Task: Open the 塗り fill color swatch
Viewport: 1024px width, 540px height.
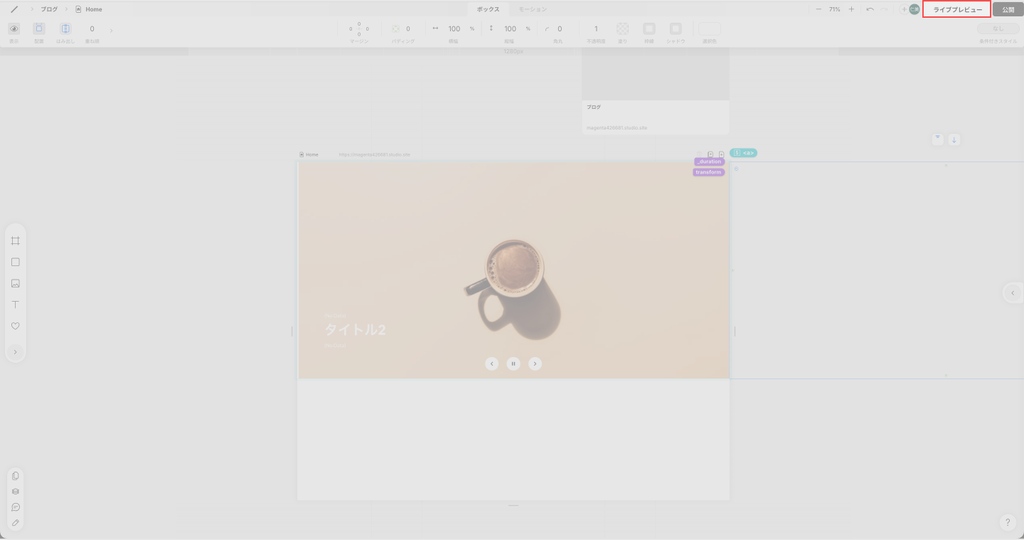Action: coord(623,29)
